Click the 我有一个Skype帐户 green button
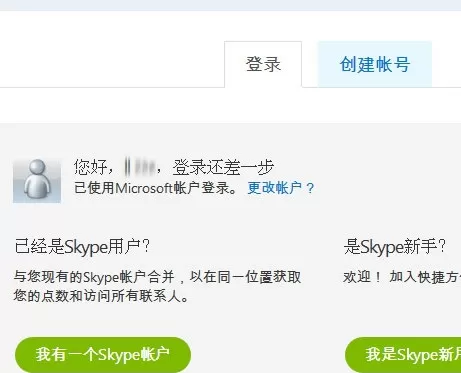461x373 pixels. pos(103,354)
